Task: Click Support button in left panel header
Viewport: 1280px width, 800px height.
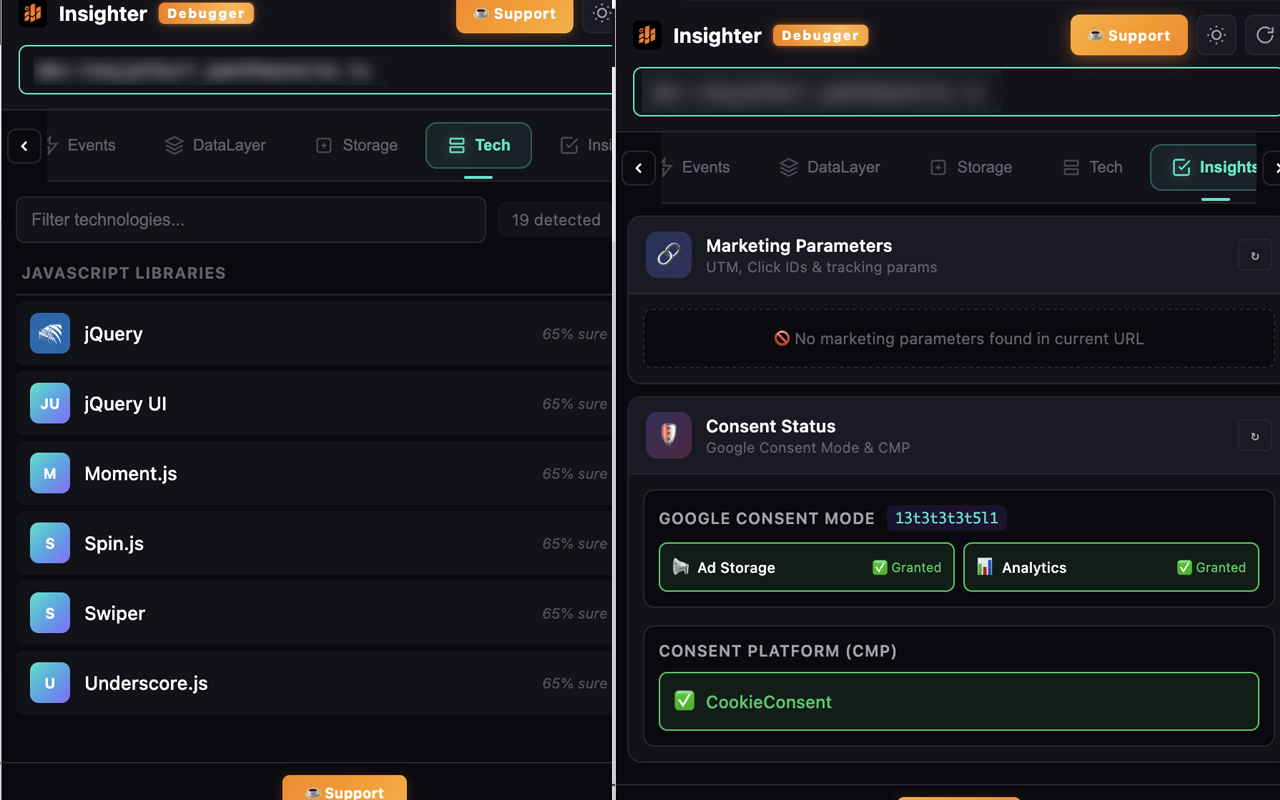Action: click(x=515, y=14)
